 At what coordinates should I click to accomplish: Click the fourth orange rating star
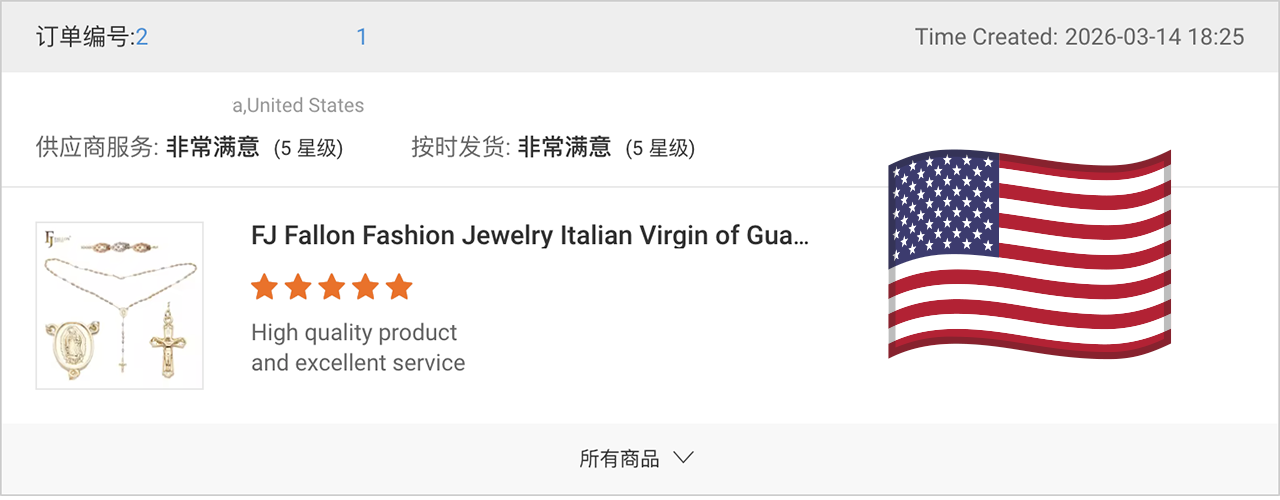(x=366, y=287)
